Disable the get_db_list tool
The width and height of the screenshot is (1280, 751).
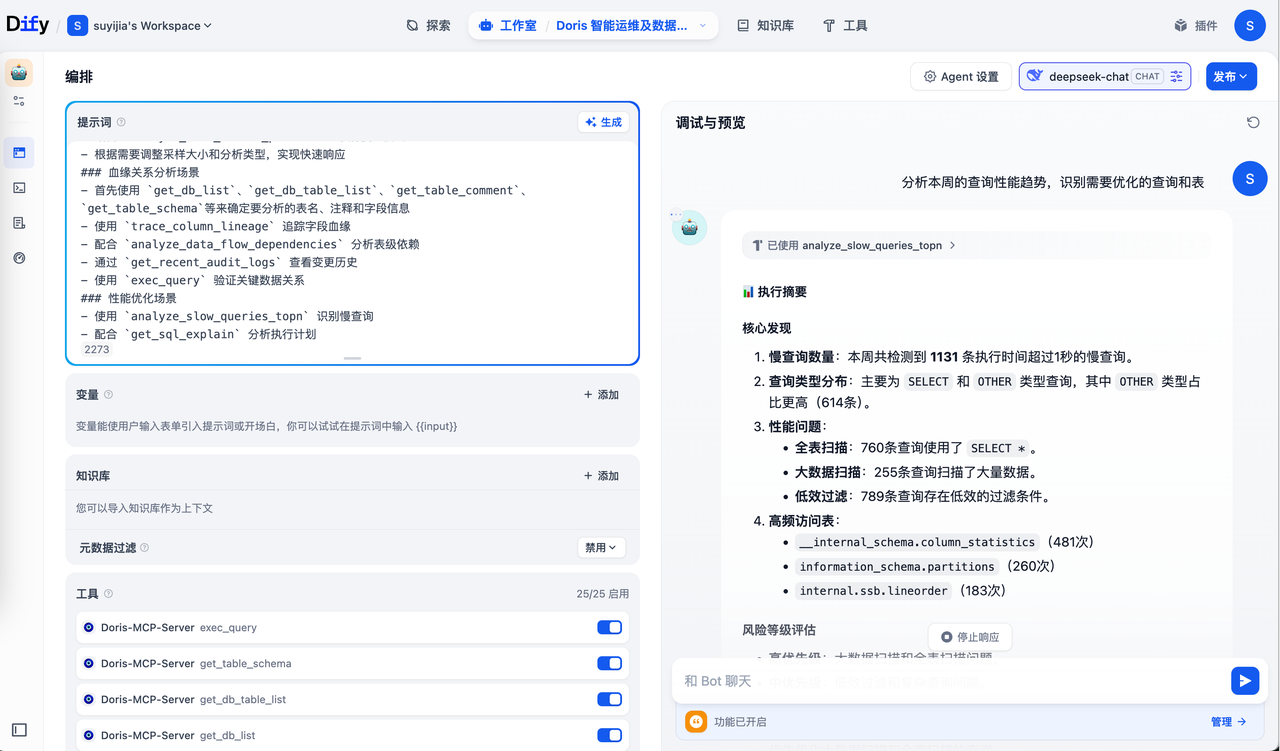click(609, 735)
